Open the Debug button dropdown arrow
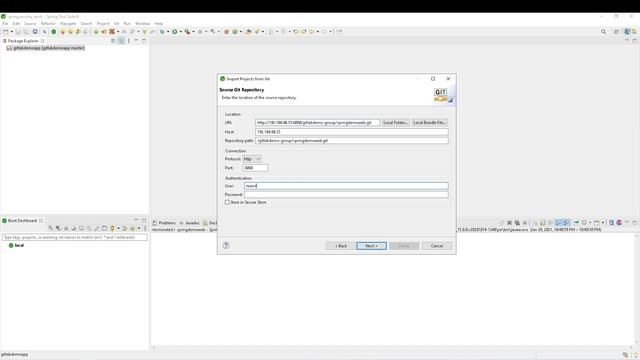Image resolution: width=640 pixels, height=360 pixels. (168, 31)
